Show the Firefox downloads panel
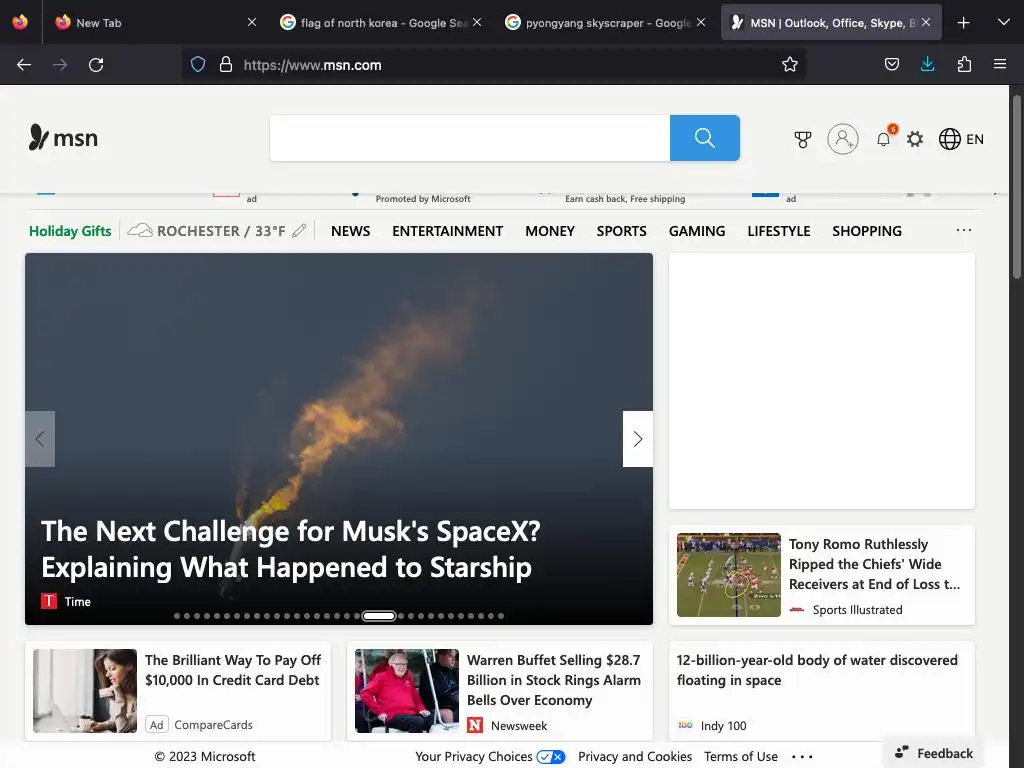This screenshot has height=768, width=1024. point(927,65)
